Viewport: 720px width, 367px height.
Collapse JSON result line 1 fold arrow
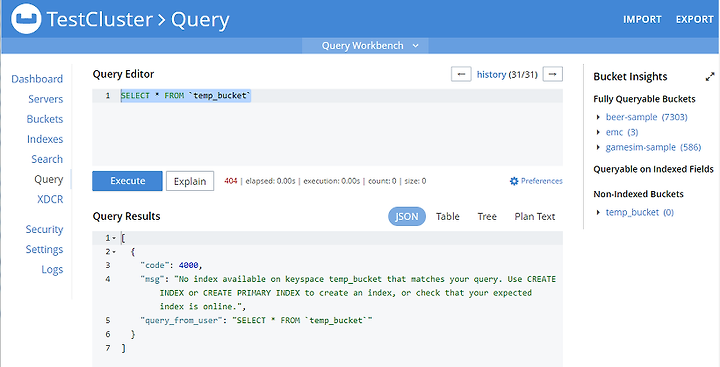[x=114, y=238]
